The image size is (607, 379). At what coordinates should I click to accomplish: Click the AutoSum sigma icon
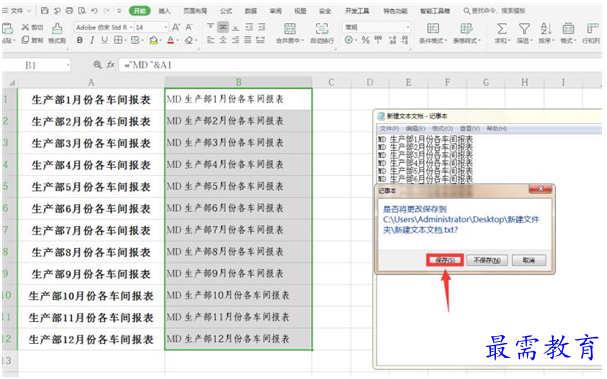pos(502,28)
